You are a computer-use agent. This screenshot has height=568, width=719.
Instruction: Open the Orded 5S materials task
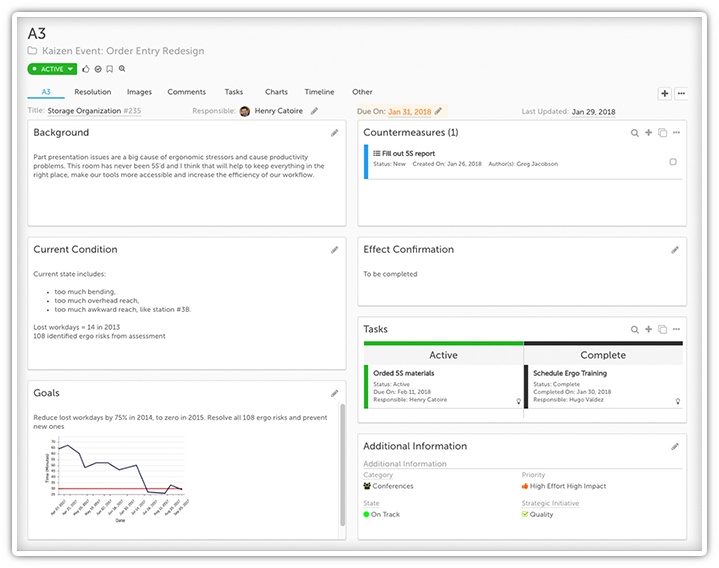[x=404, y=373]
